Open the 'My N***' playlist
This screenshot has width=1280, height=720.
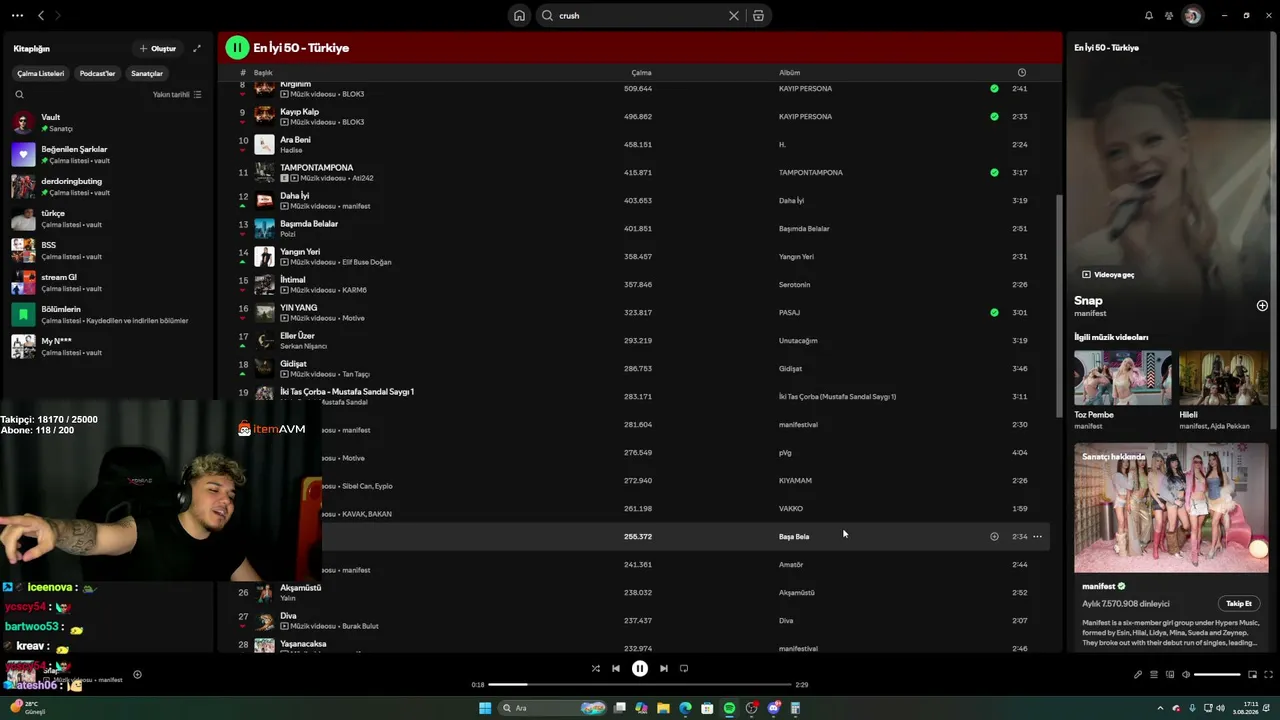pyautogui.click(x=107, y=347)
